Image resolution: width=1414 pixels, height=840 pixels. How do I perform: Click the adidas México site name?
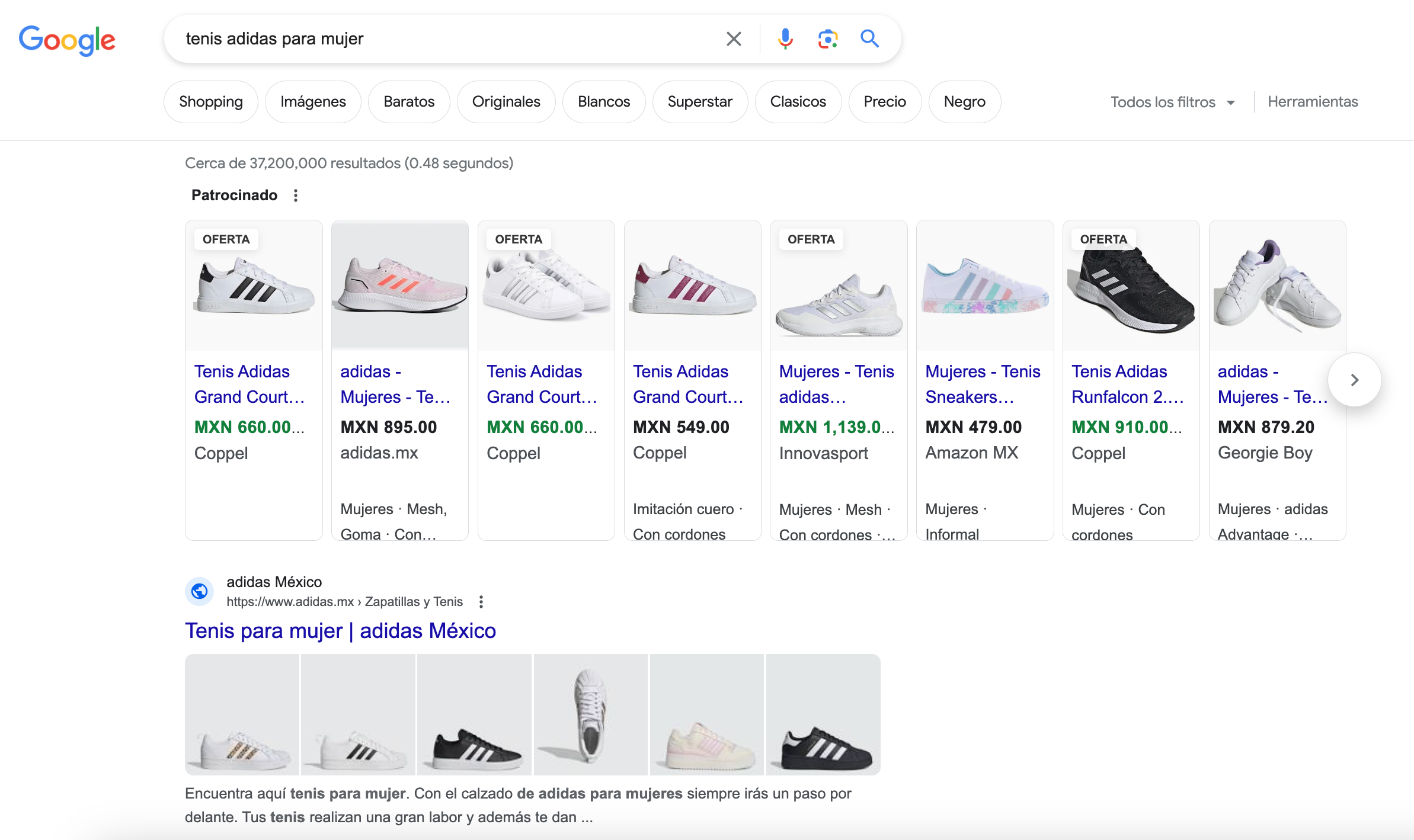[x=274, y=582]
